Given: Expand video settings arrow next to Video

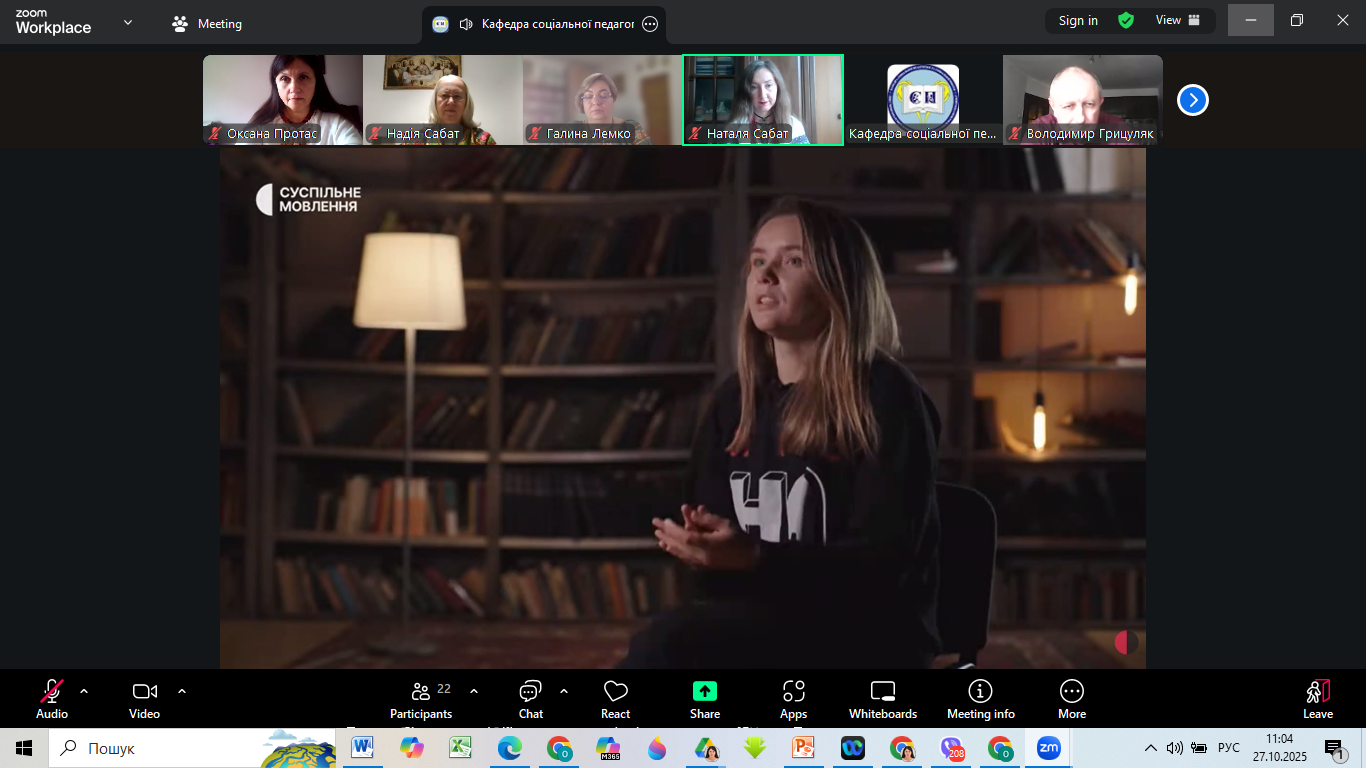Looking at the screenshot, I should [182, 691].
